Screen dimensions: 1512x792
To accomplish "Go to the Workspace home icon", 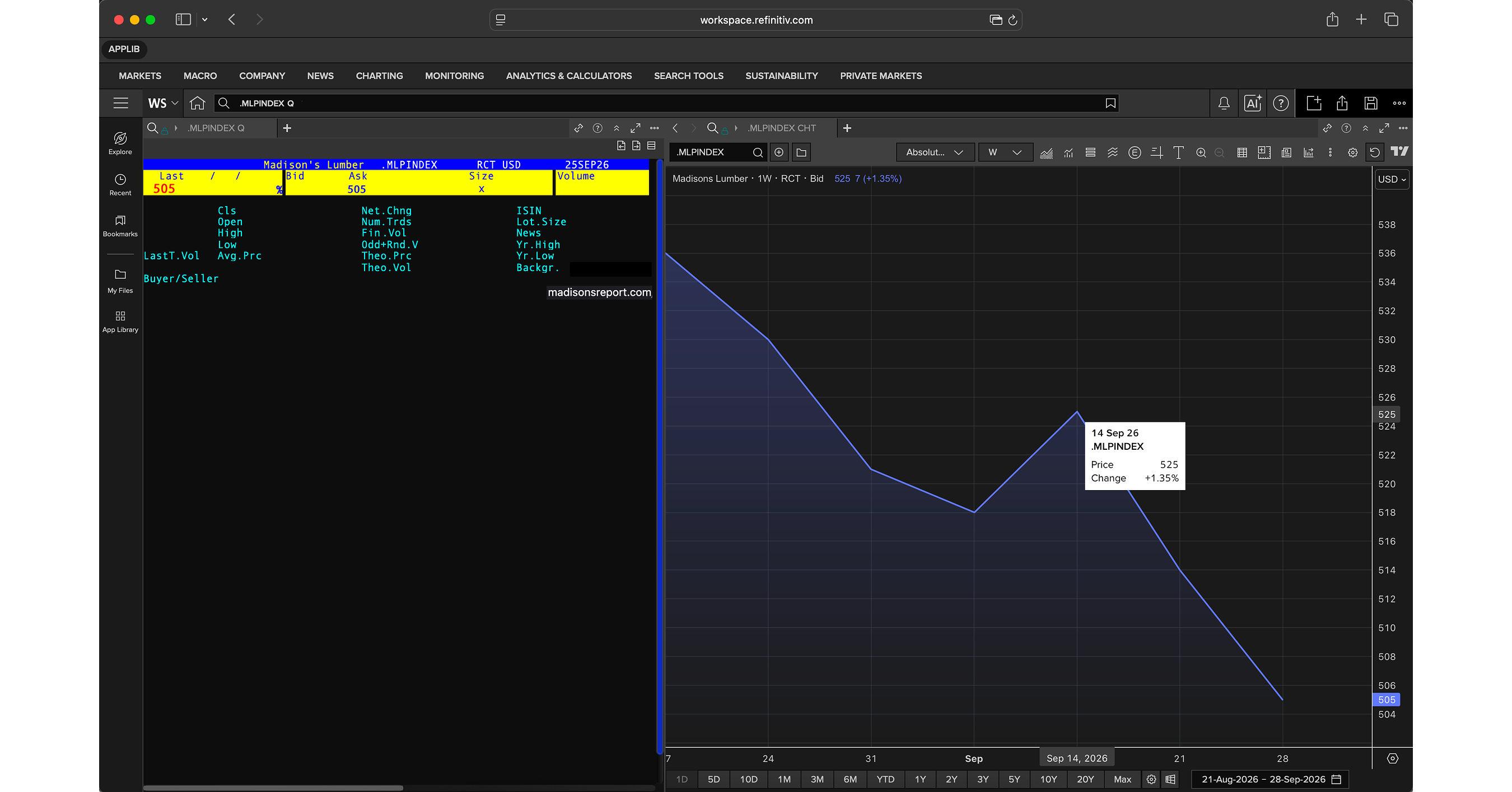I will [x=197, y=103].
